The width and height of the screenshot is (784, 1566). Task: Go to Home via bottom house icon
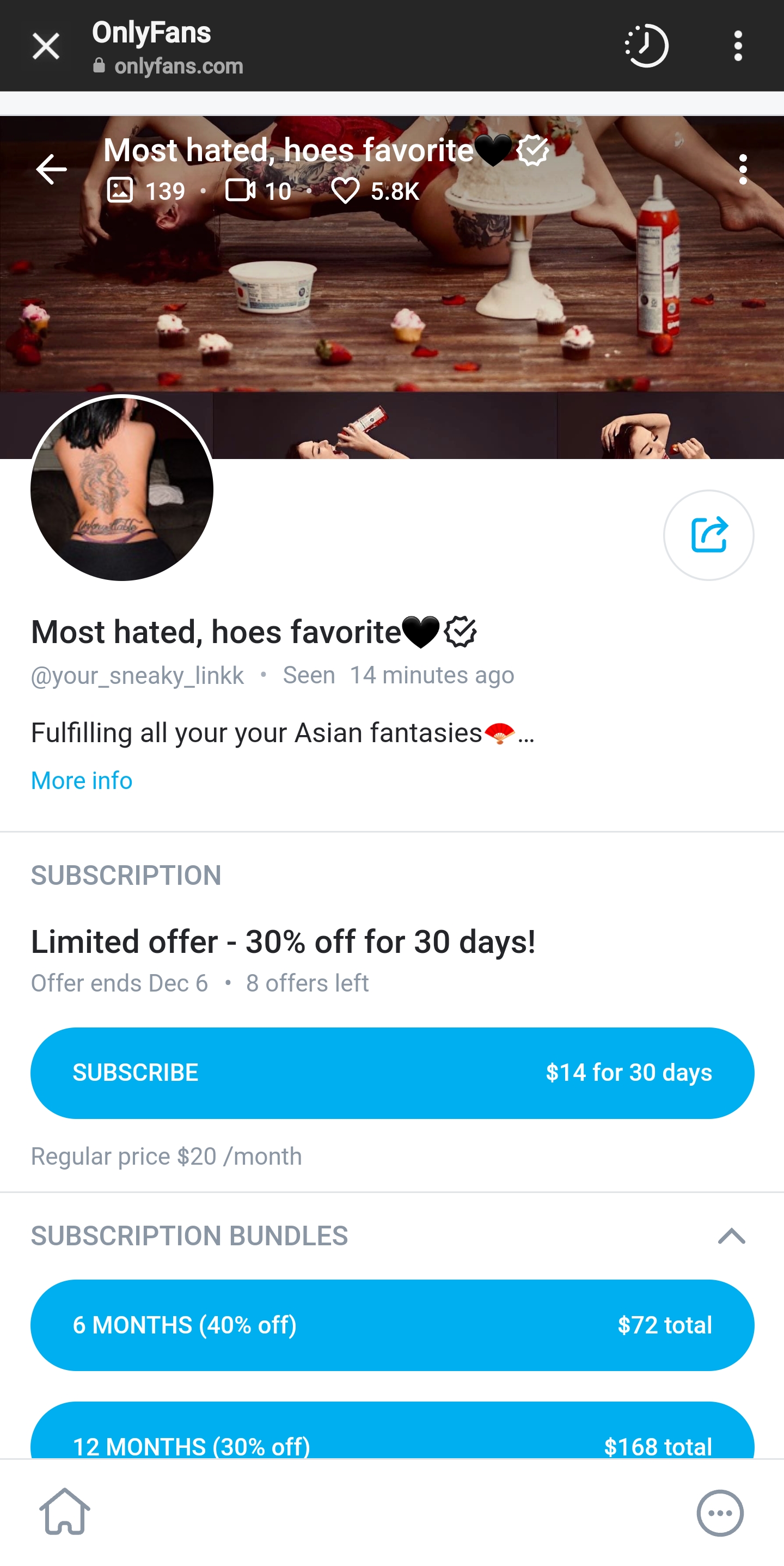click(x=64, y=1512)
